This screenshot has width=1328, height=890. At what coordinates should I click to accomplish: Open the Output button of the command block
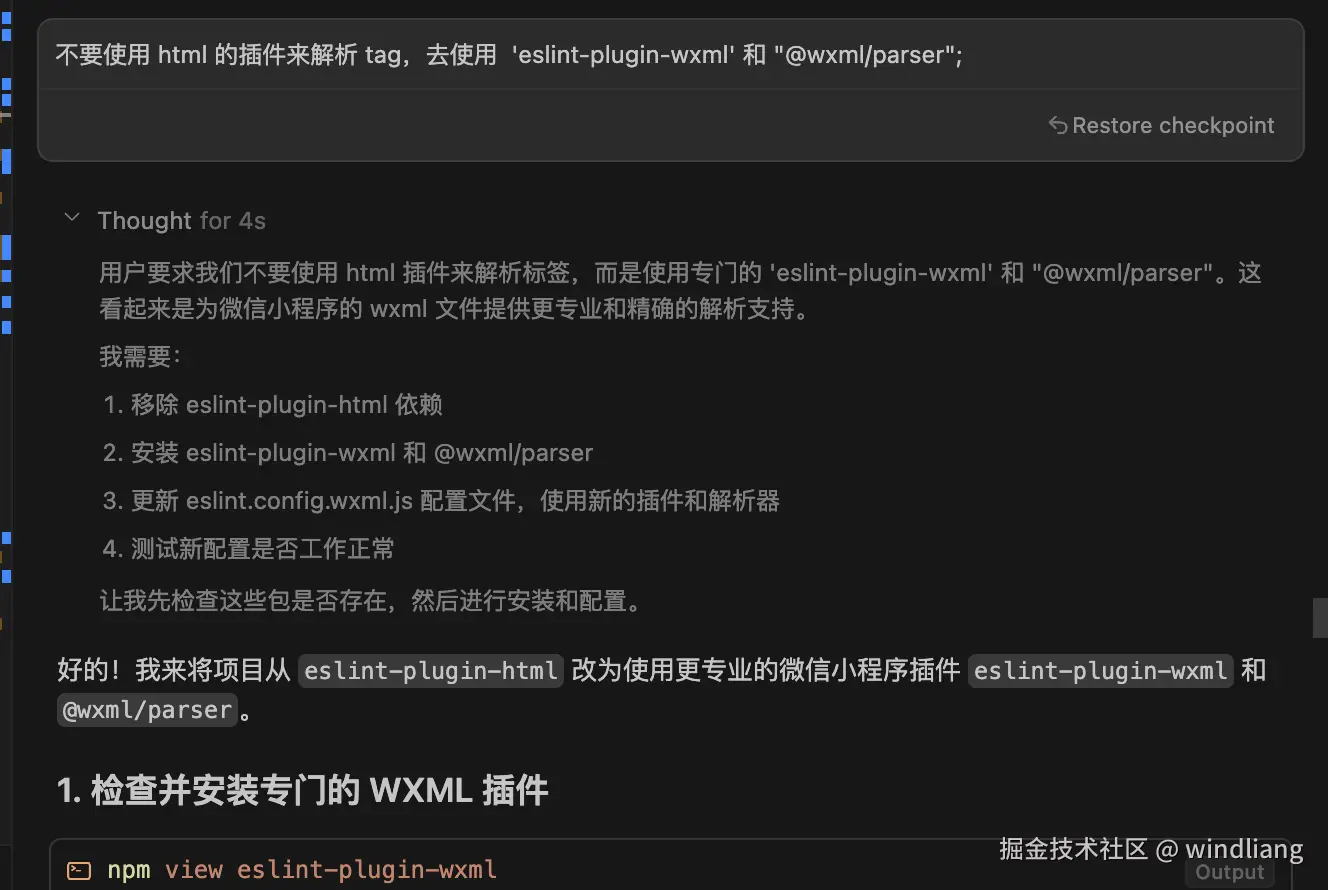1230,872
